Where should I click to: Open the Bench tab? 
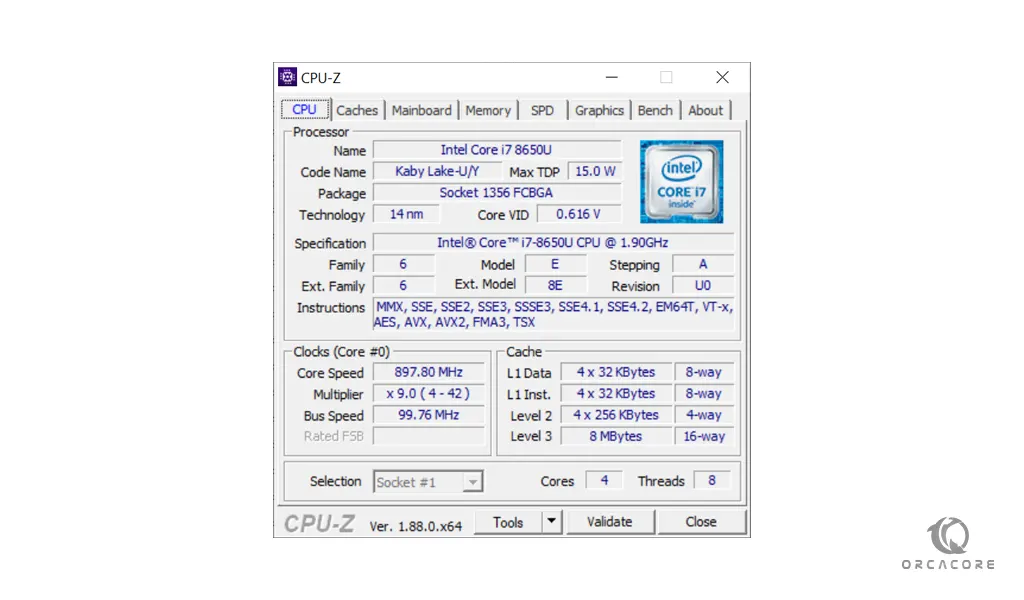pos(655,110)
